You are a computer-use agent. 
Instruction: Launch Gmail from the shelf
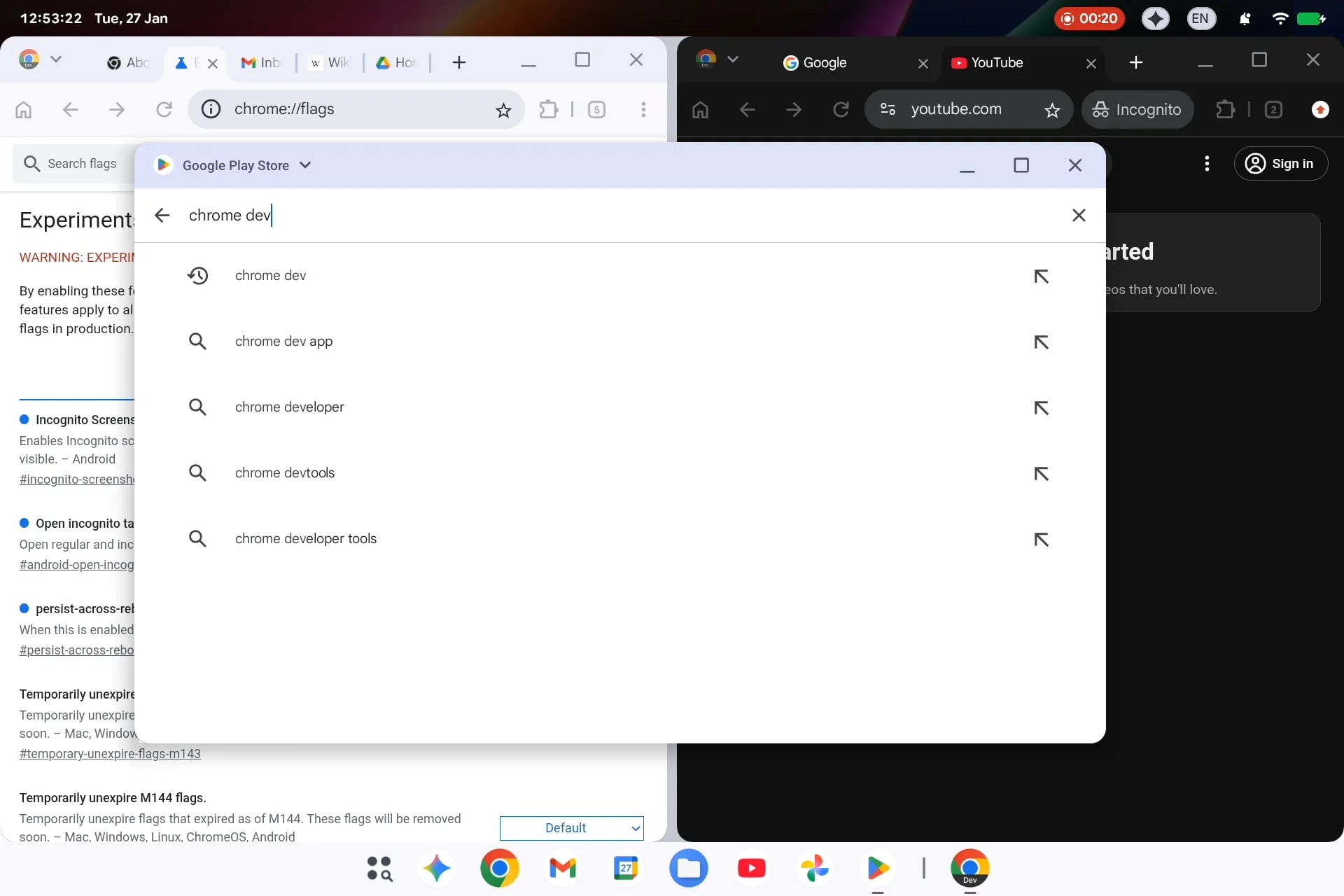point(563,868)
